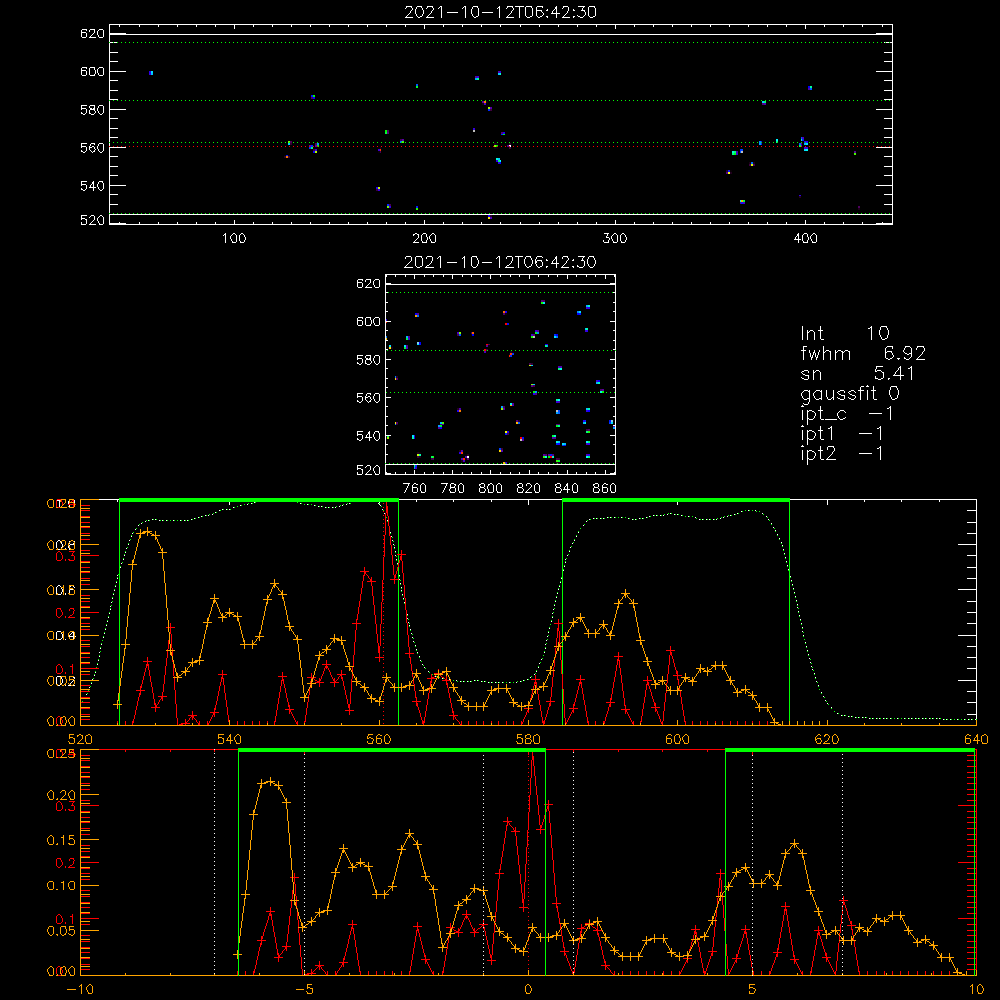The height and width of the screenshot is (1000, 1000).
Task: Click the top plot y-axis label 540
Action: click(x=92, y=186)
